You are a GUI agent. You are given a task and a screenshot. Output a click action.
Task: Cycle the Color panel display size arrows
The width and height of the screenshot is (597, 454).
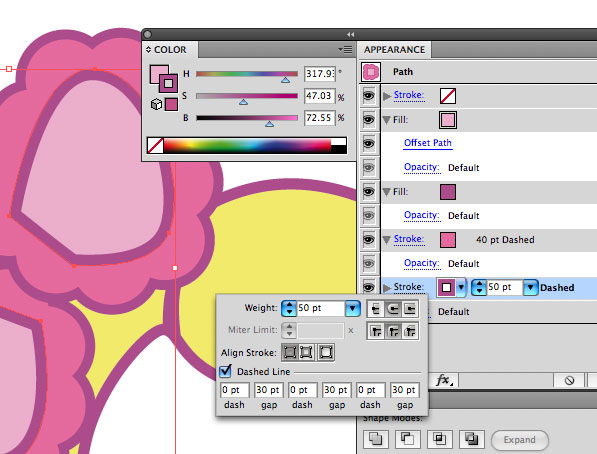148,50
